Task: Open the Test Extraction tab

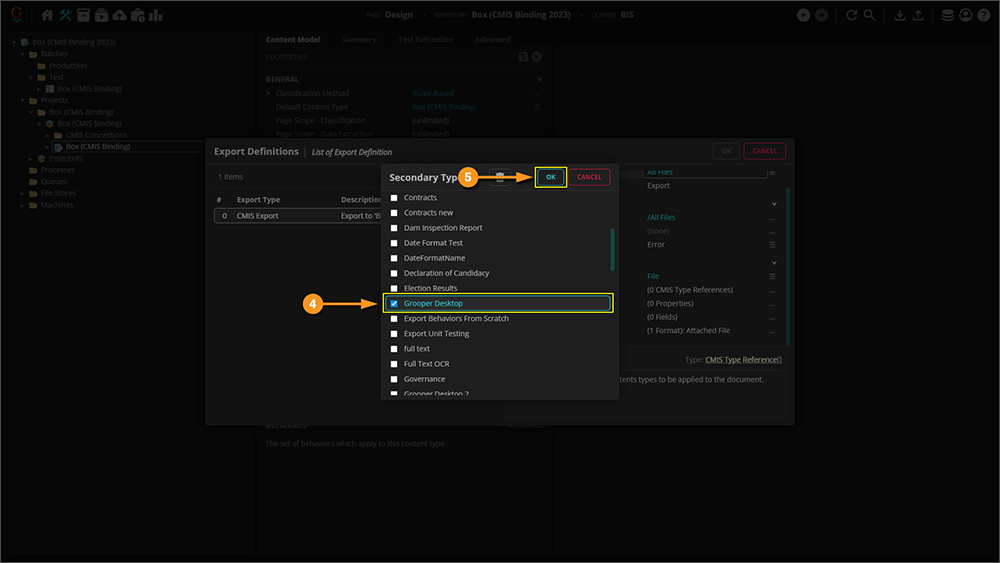Action: click(x=425, y=40)
